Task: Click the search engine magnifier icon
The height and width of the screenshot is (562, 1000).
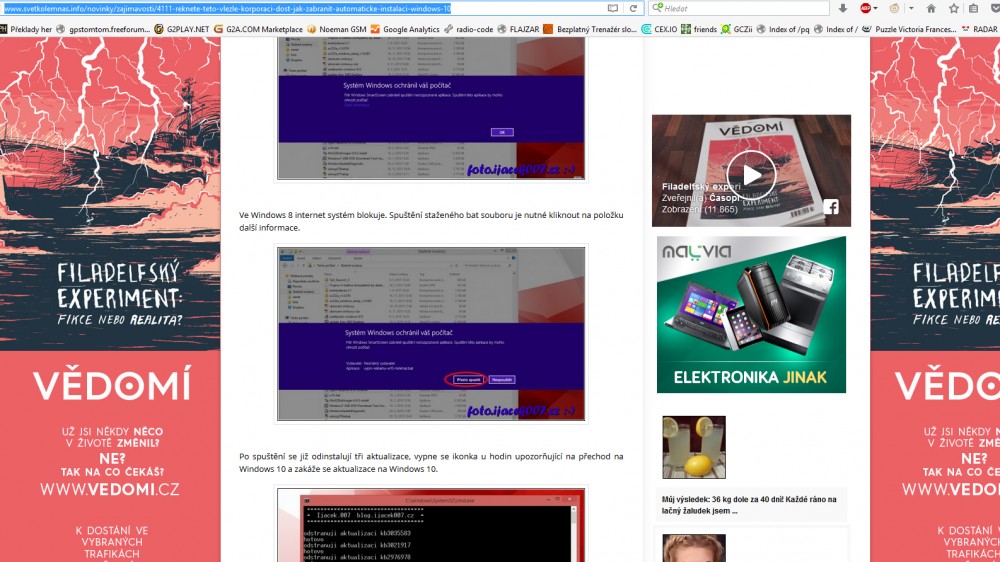Action: point(656,8)
